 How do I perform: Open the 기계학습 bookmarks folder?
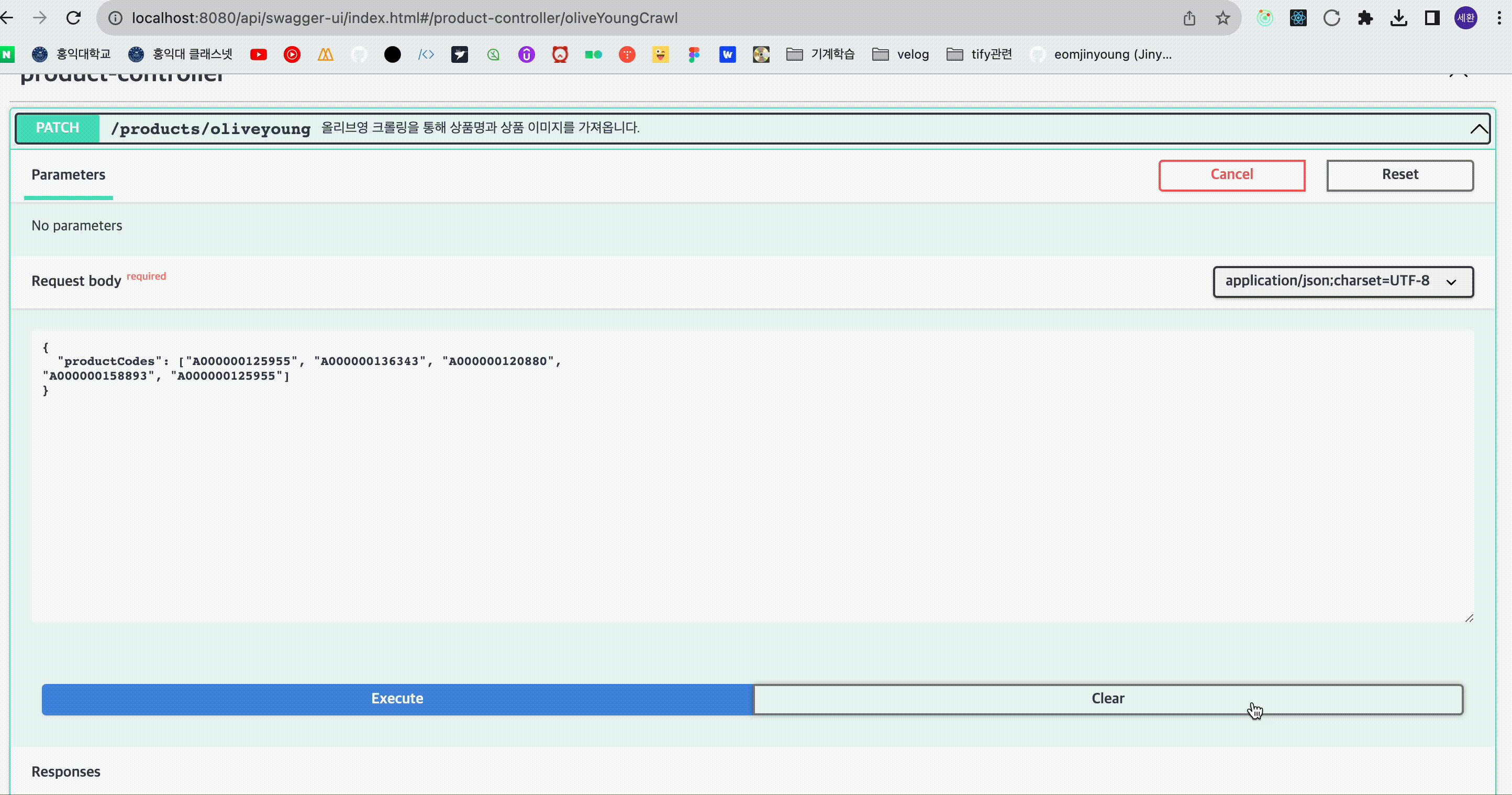pyautogui.click(x=820, y=54)
